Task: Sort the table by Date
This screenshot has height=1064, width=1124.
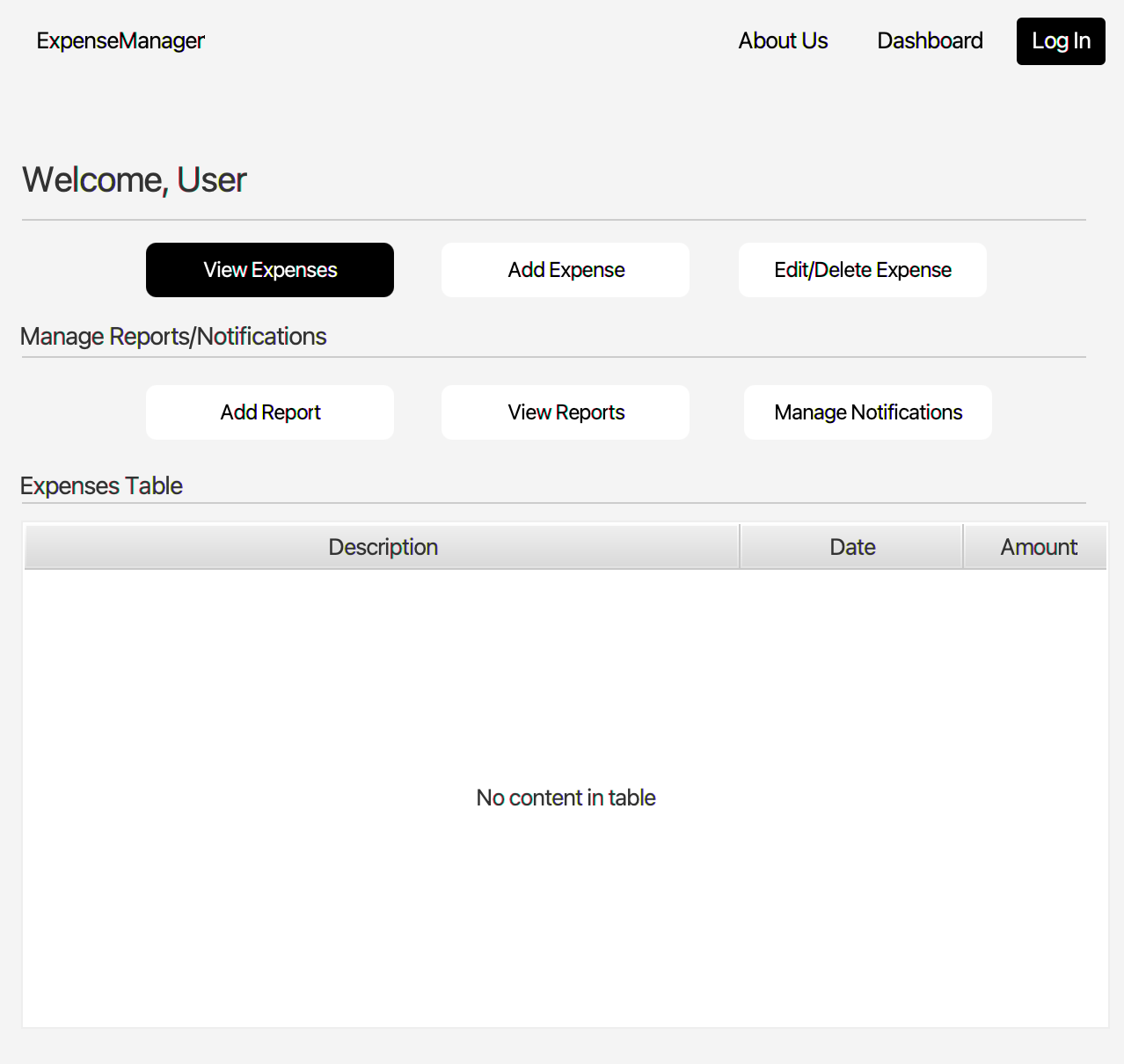Action: [x=851, y=546]
